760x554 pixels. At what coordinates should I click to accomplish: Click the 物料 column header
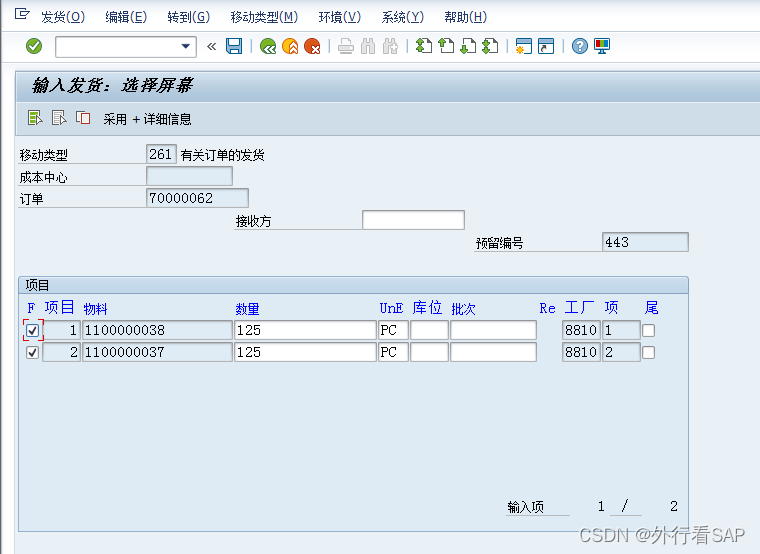(x=95, y=309)
